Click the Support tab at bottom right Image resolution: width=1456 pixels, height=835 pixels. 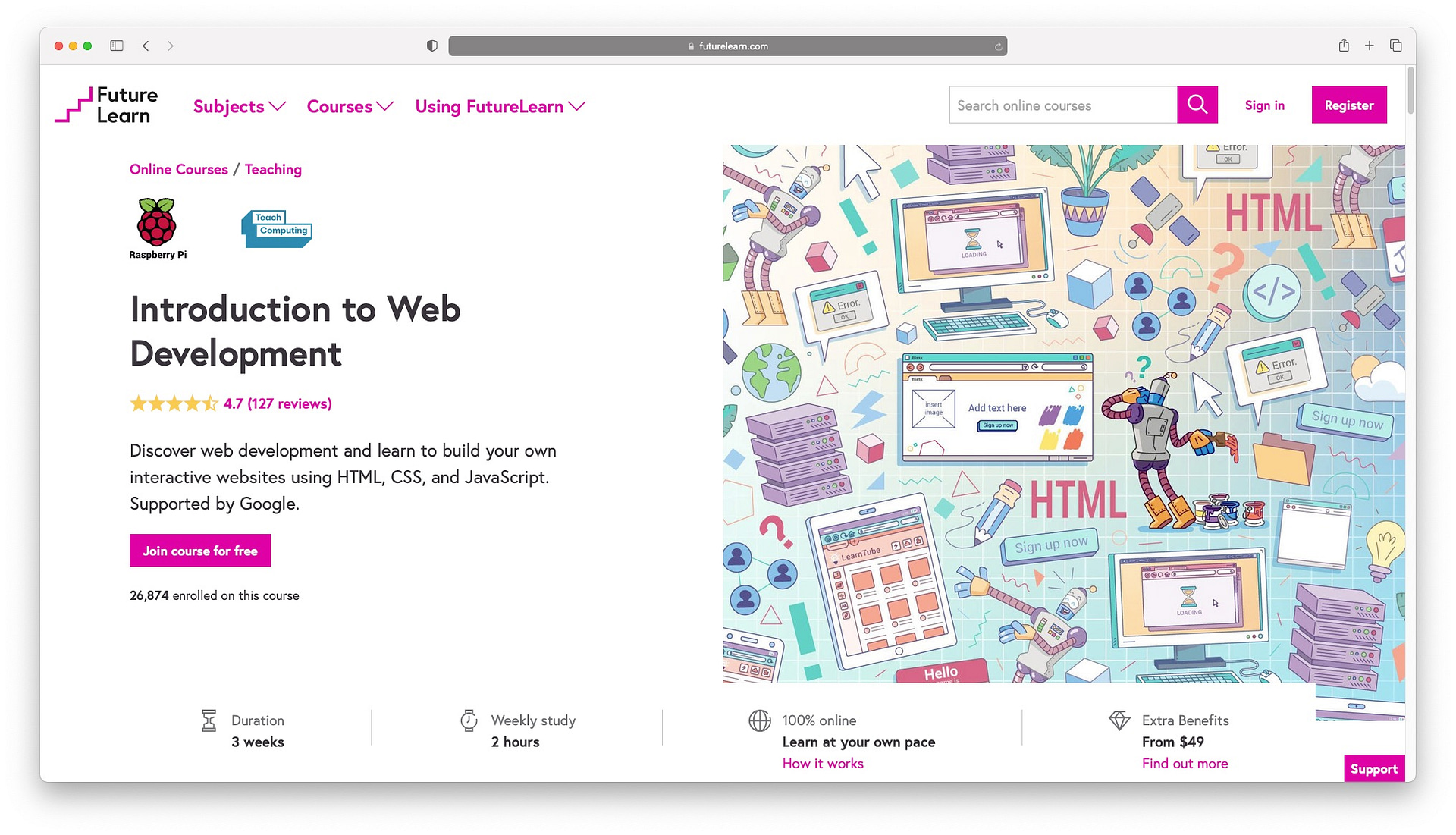click(1375, 768)
